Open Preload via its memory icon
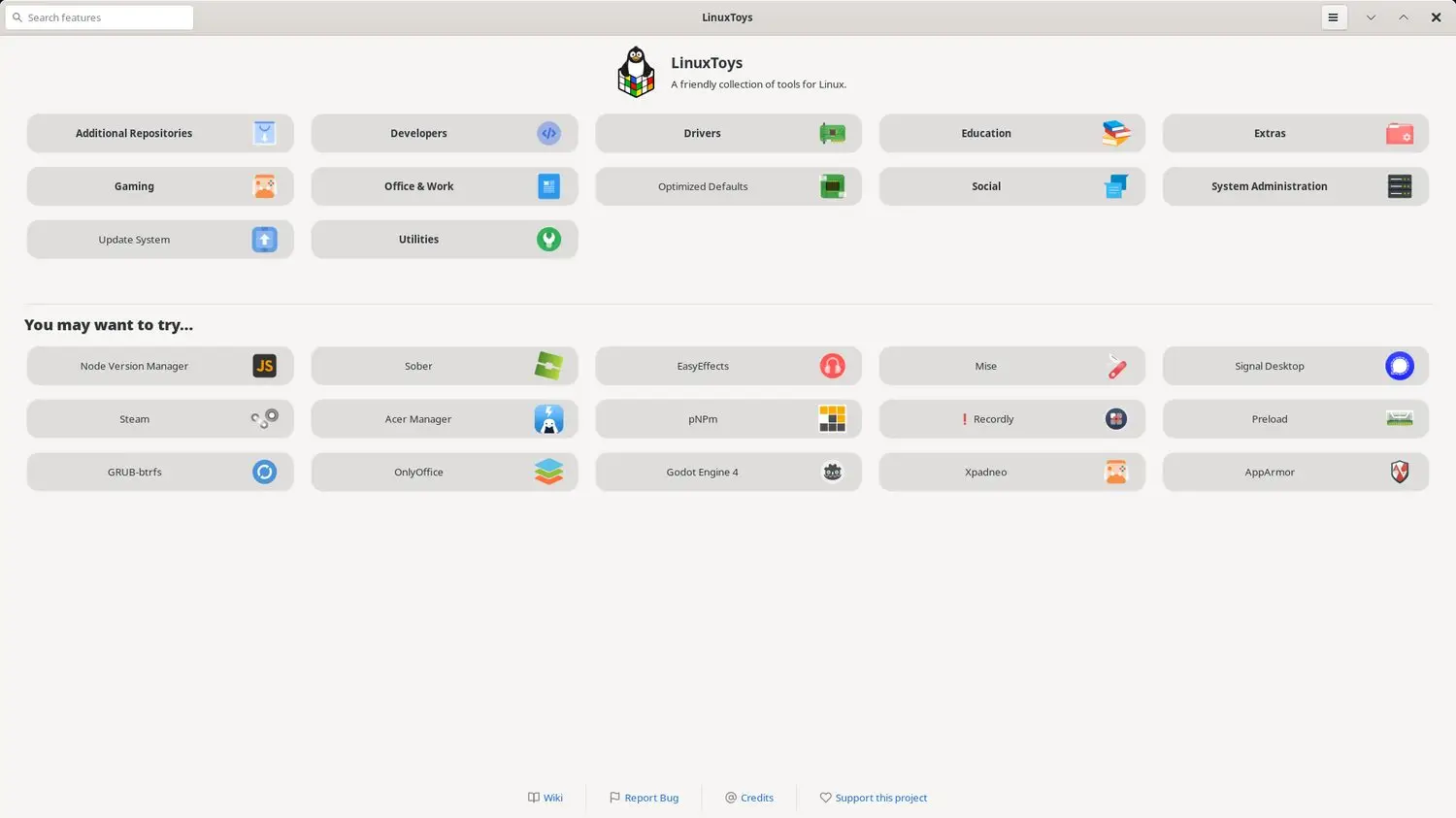The height and width of the screenshot is (818, 1456). [x=1400, y=419]
